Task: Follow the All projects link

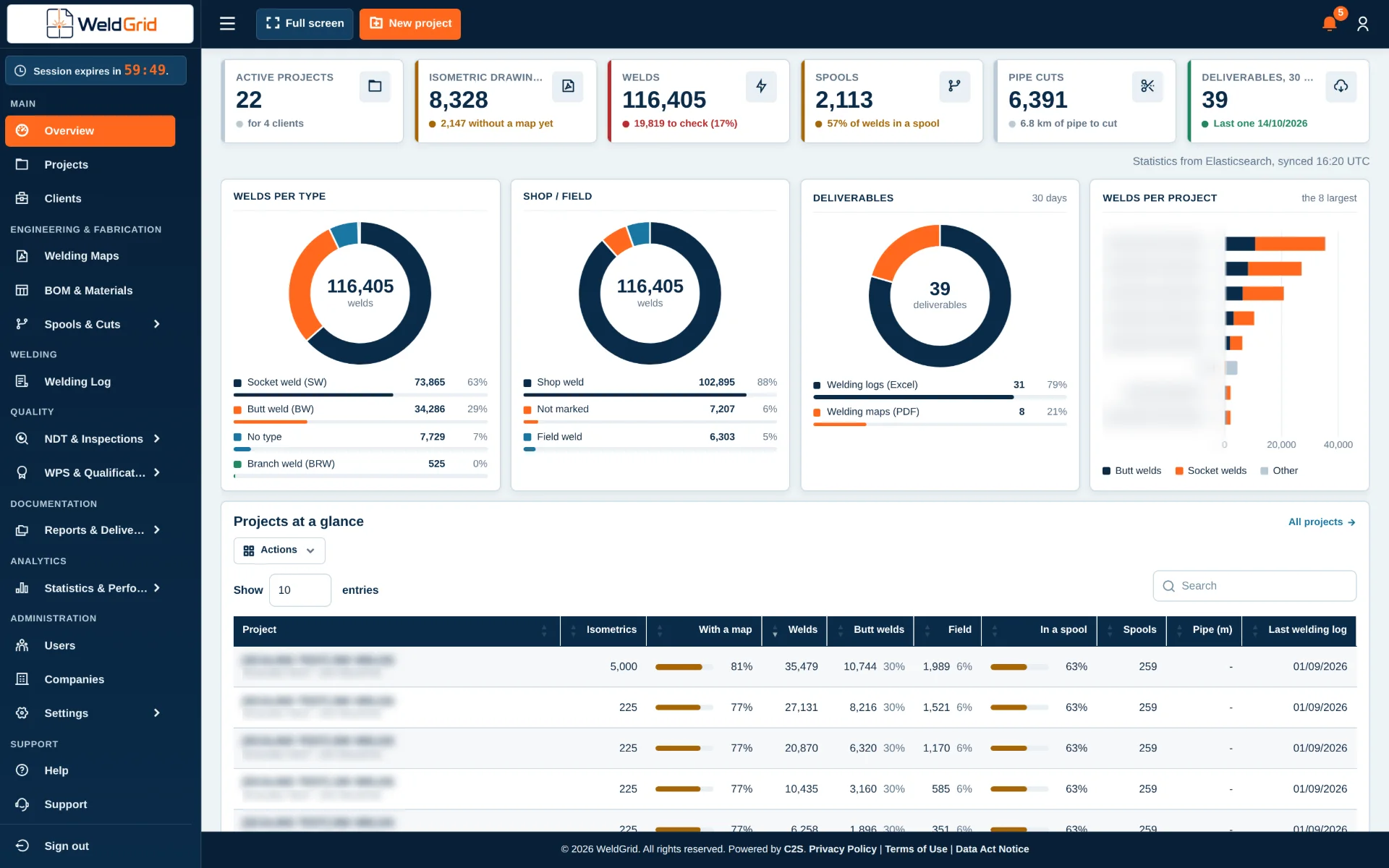Action: (x=1322, y=522)
